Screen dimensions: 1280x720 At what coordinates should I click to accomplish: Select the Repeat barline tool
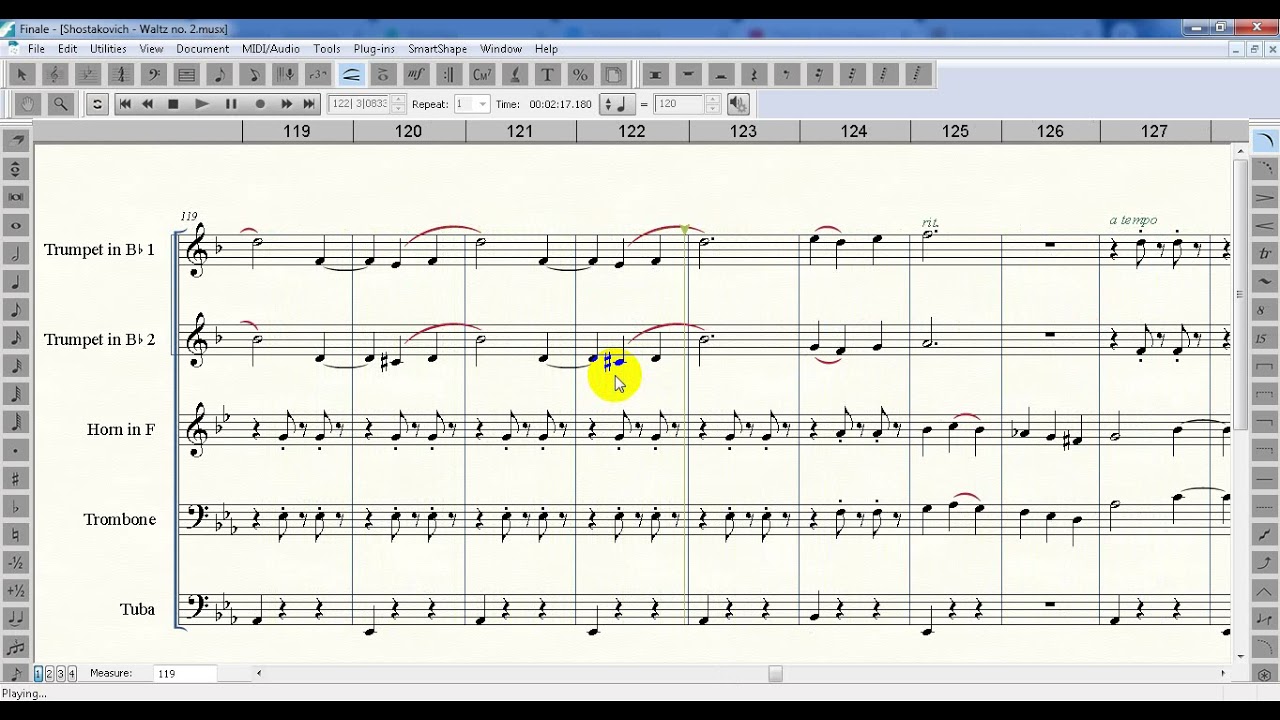click(449, 75)
